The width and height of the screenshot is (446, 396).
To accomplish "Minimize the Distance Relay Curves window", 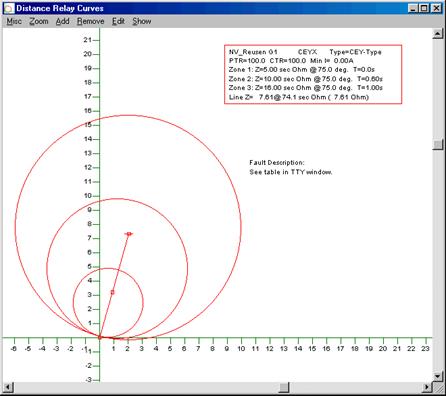I will point(413,8).
